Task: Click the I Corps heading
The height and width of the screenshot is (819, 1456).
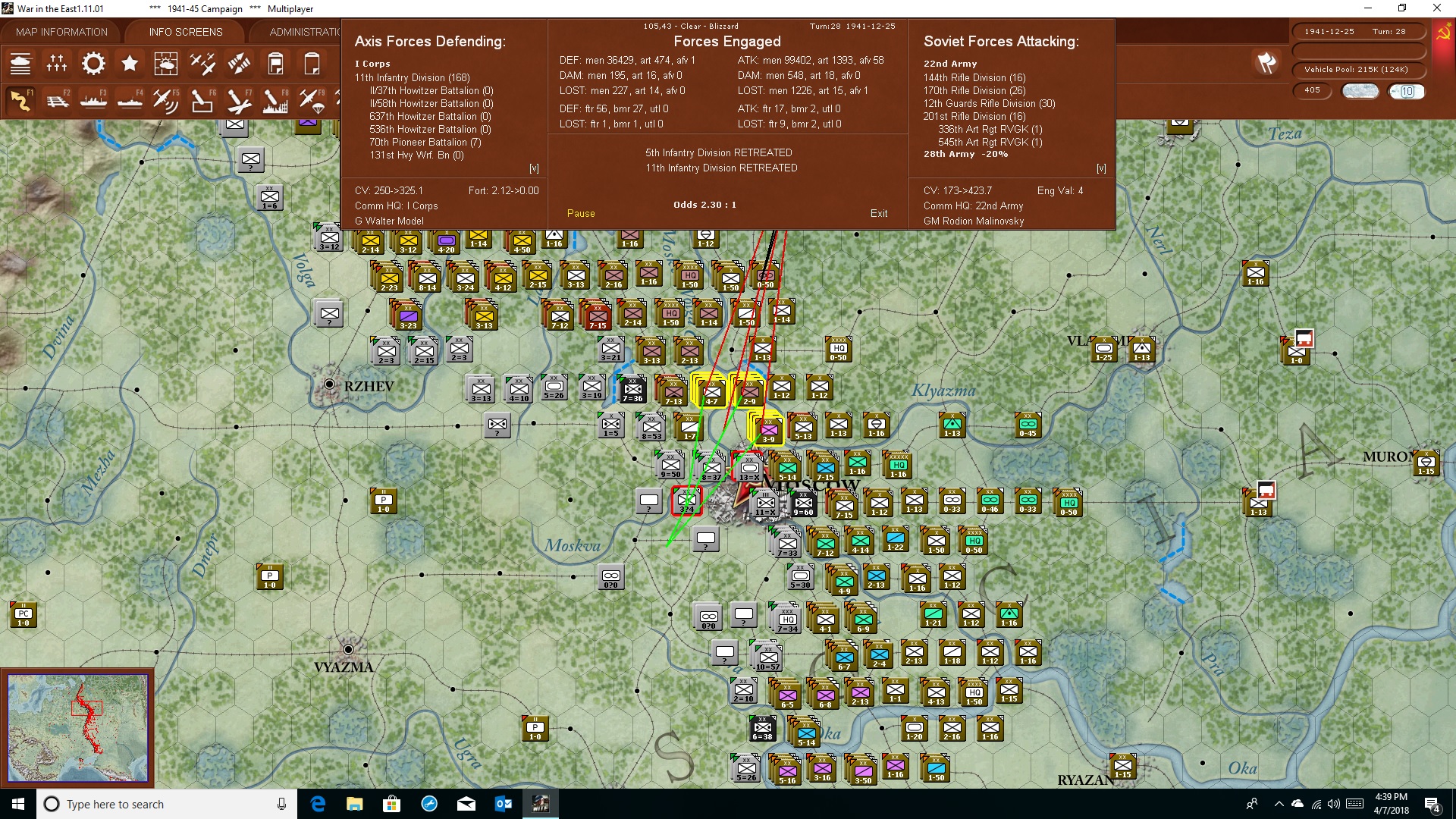Action: (x=372, y=64)
